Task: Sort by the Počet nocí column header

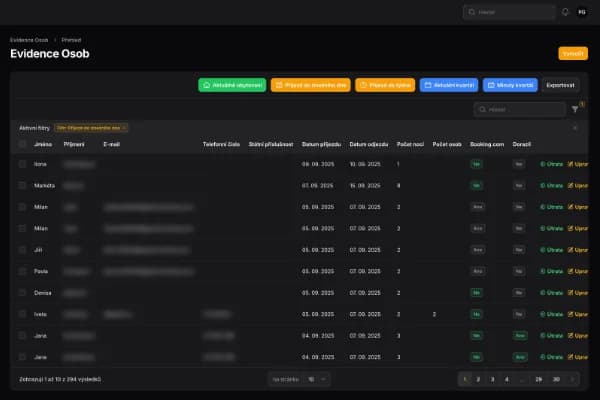Action: pyautogui.click(x=410, y=144)
